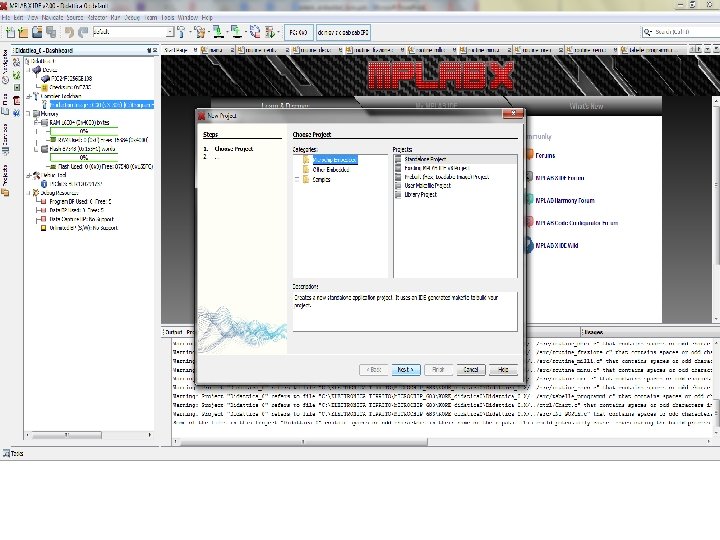Select Library Project in Projects list
The height and width of the screenshot is (540, 720).
pos(420,195)
